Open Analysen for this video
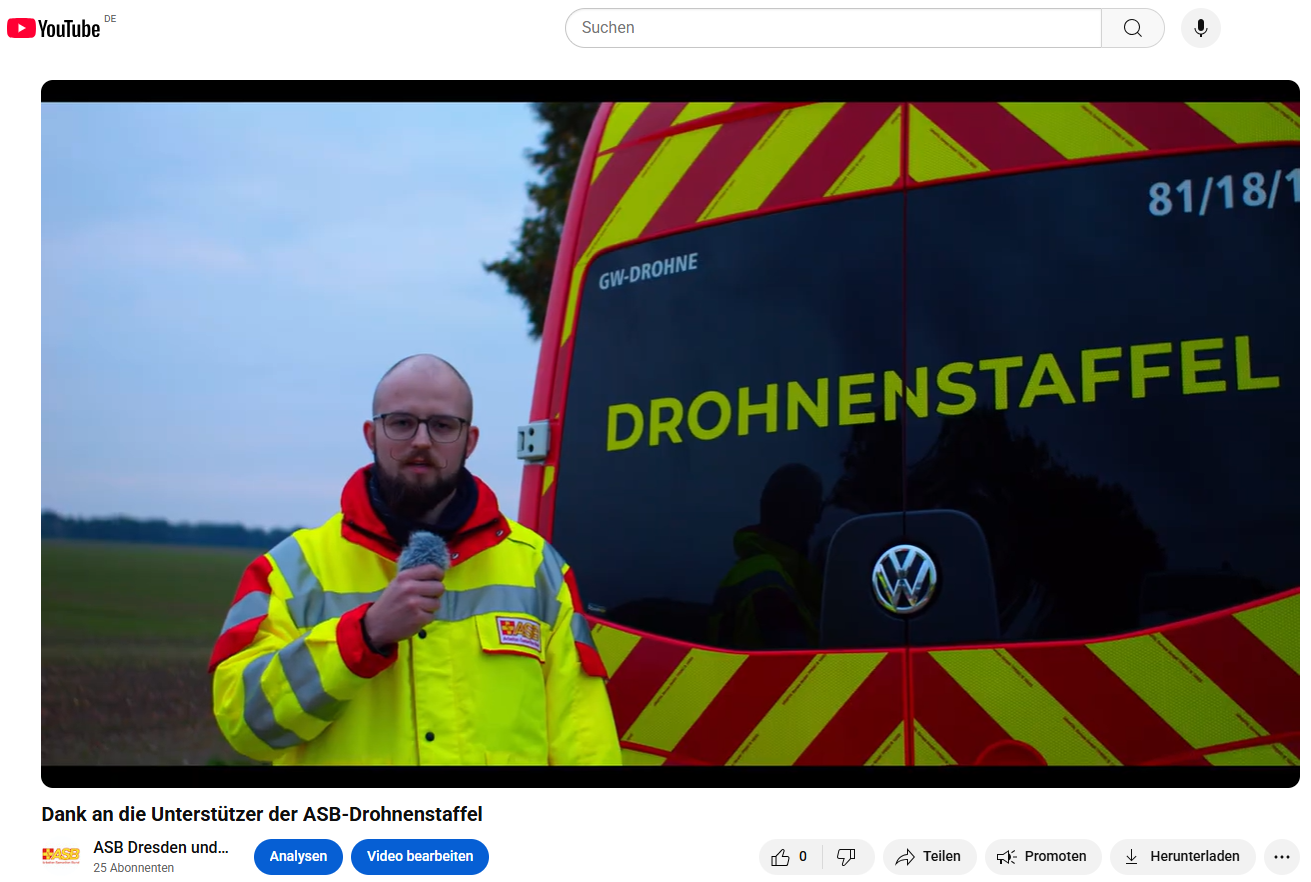Viewport: 1311px width, 882px height. (x=298, y=857)
